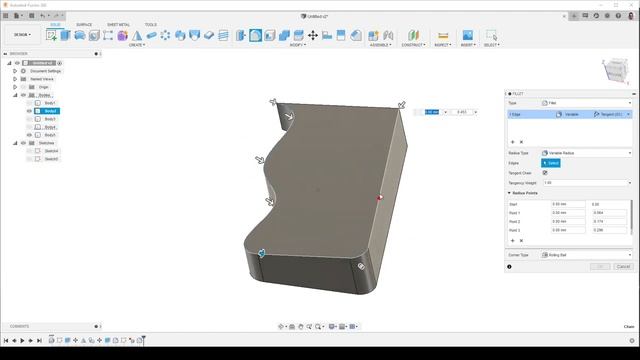The image size is (640, 360).
Task: Expand the Document Settings node
Action: (15, 71)
